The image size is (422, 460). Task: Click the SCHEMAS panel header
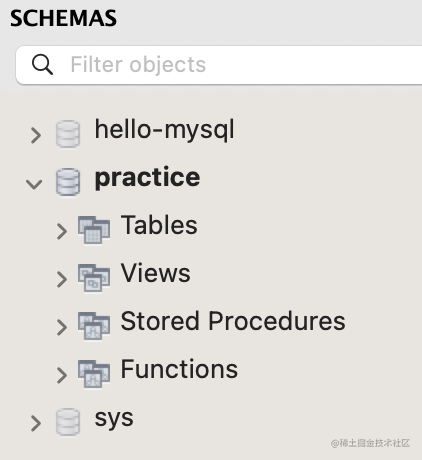click(63, 18)
